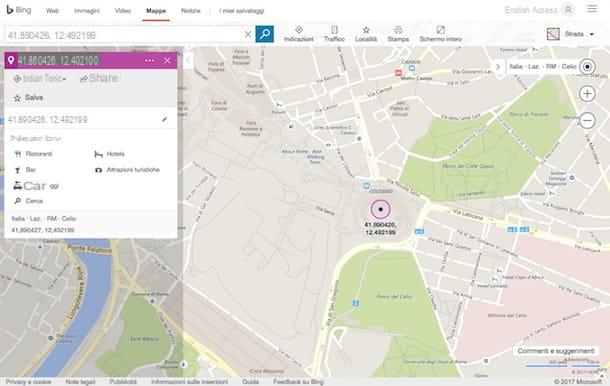Screen dimensions: 610x386
Task: Click the locate me button
Action: pyautogui.click(x=587, y=67)
